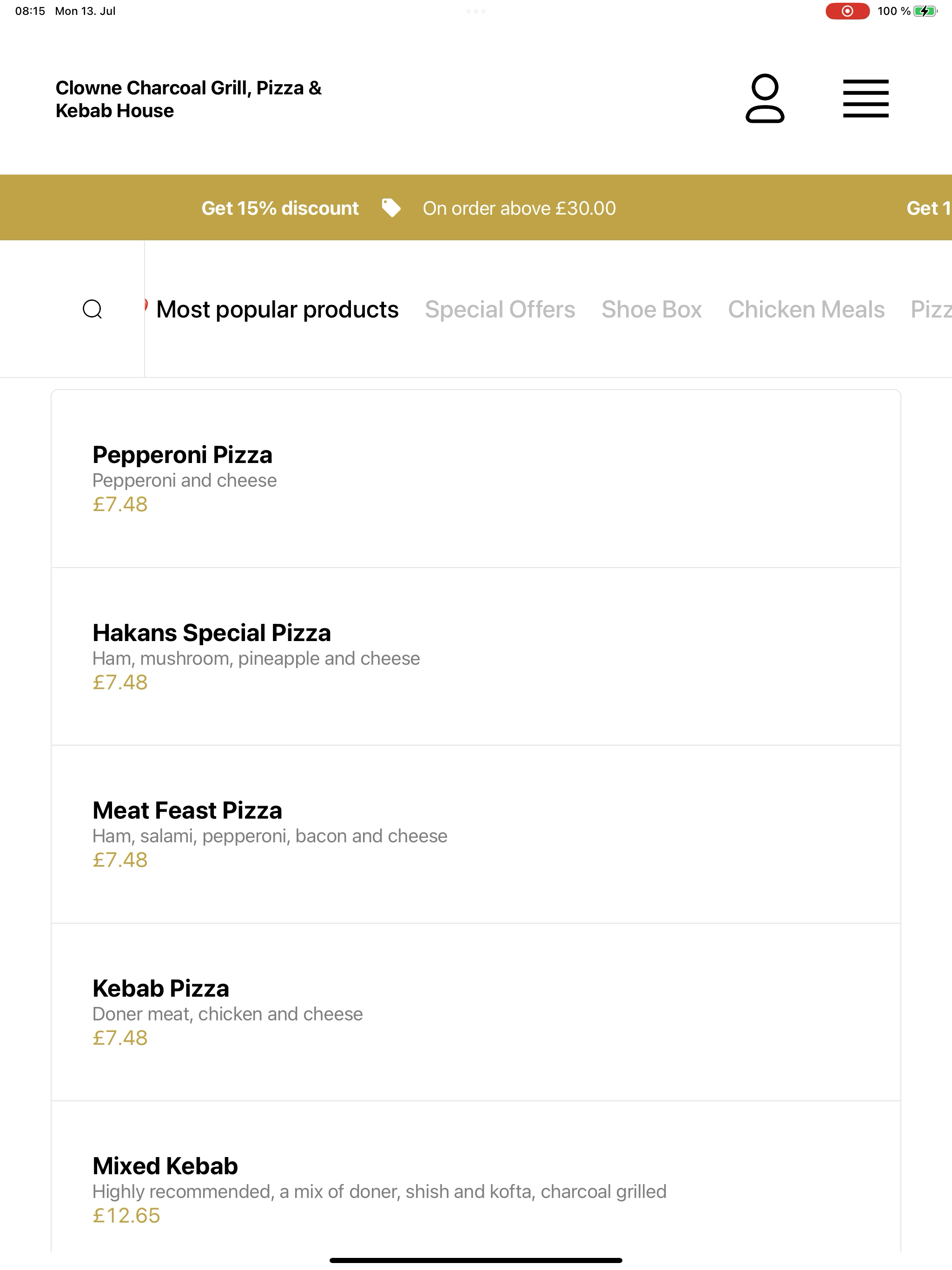
Task: Tap the red screen recording indicator
Action: coord(847,11)
